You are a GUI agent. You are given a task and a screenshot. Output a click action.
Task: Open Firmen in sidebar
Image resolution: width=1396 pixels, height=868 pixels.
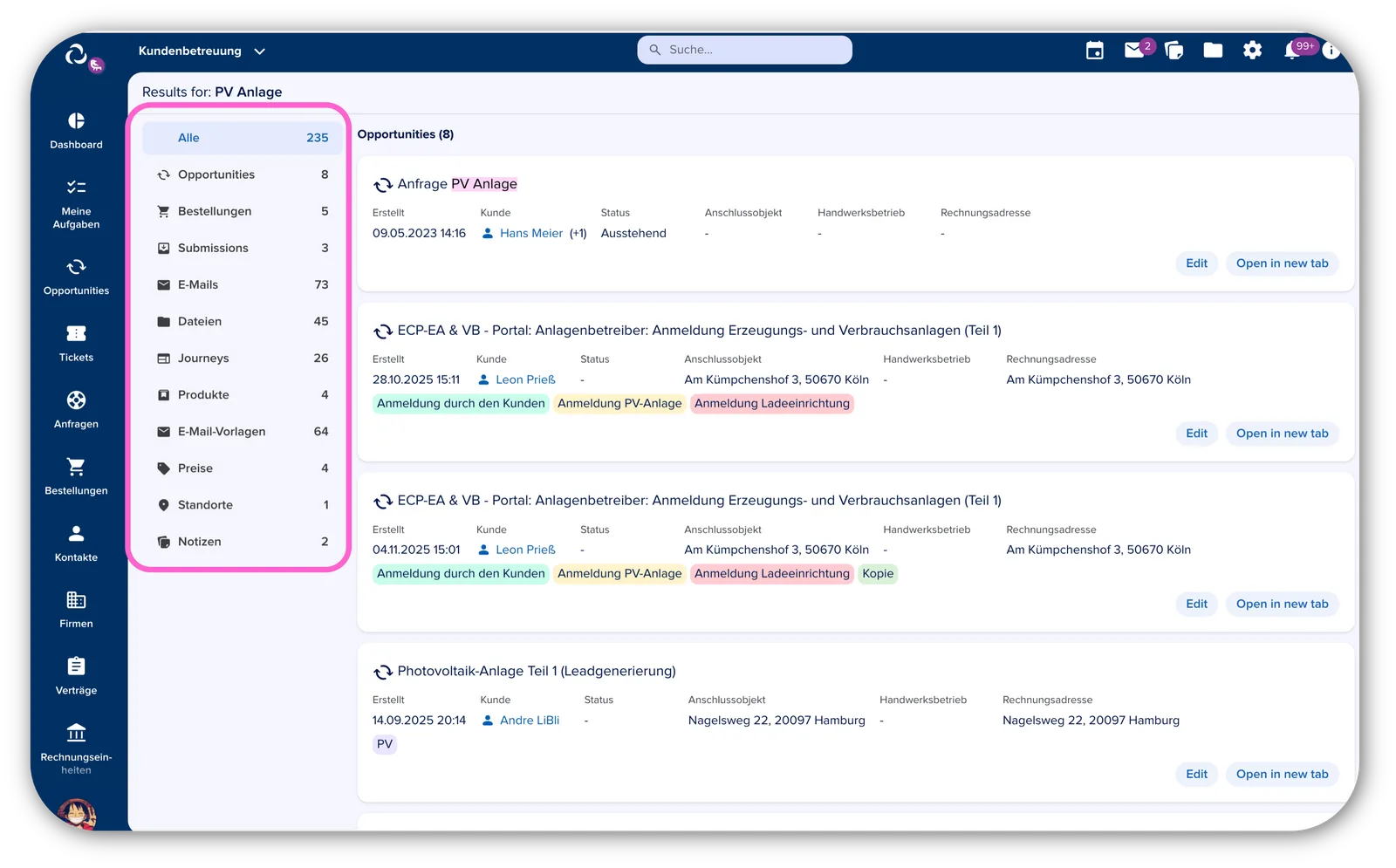76,610
